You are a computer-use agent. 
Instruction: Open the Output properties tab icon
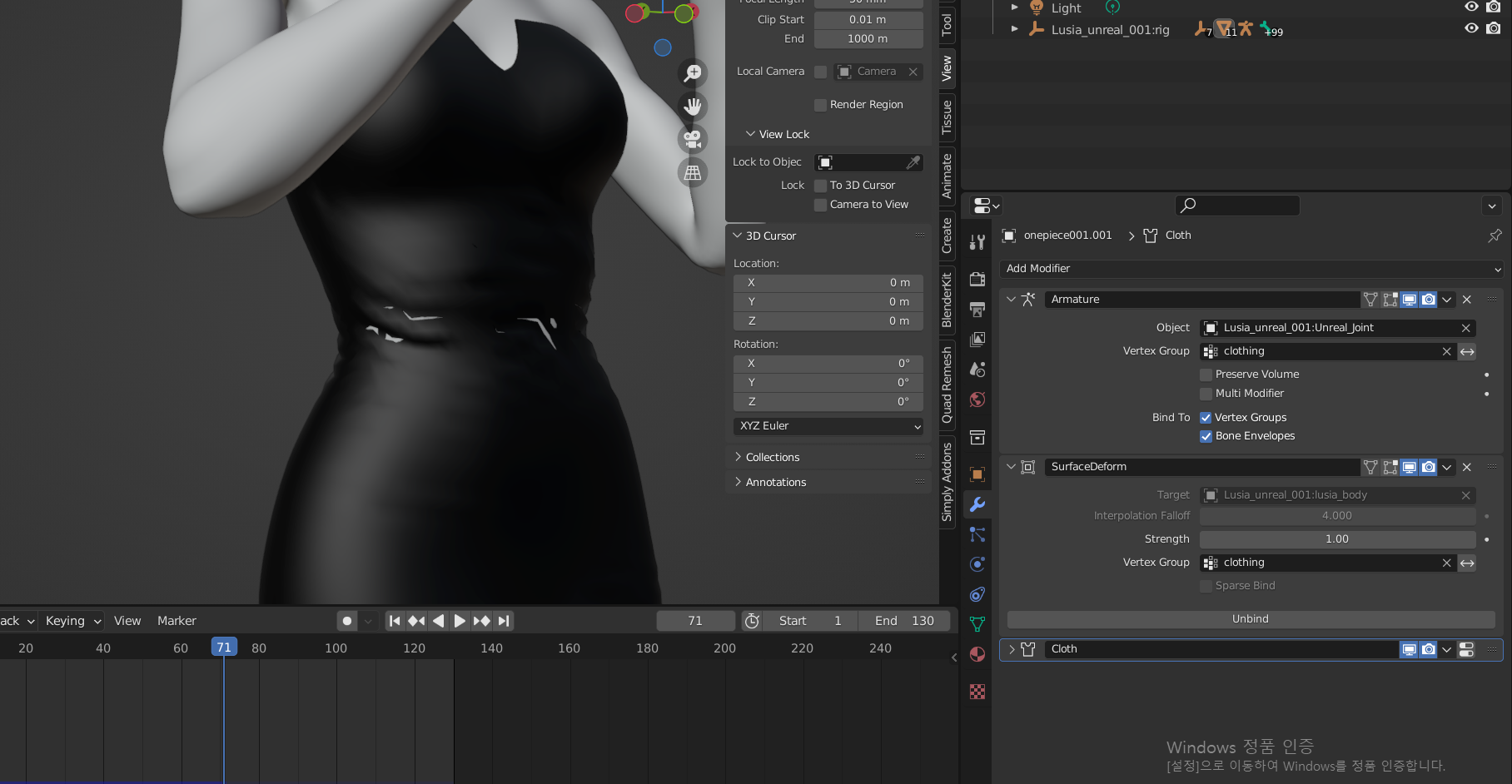pos(977,310)
